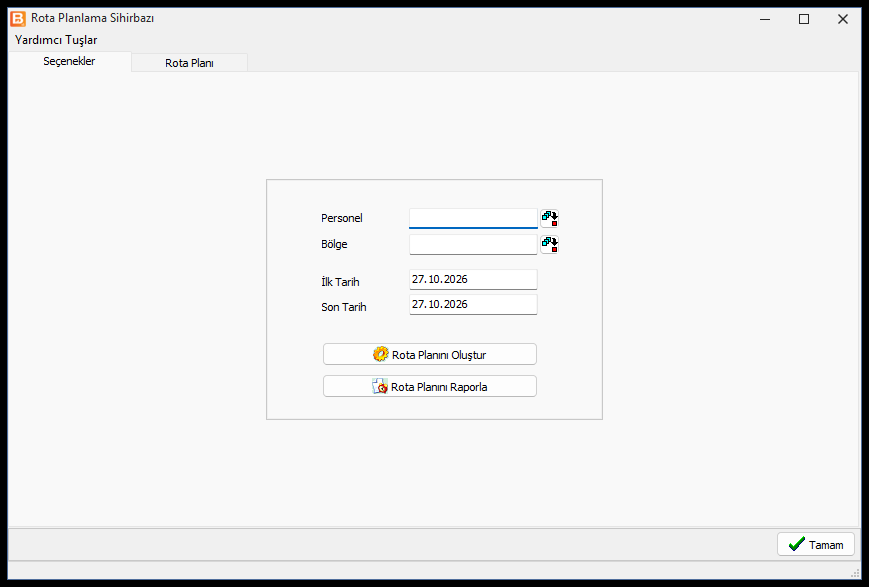Image resolution: width=869 pixels, height=587 pixels.
Task: Focus the Bölge input field
Action: [473, 244]
